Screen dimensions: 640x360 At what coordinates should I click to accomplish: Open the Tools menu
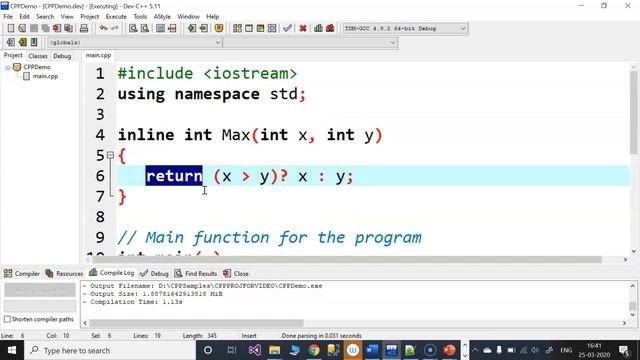pyautogui.click(x=140, y=17)
